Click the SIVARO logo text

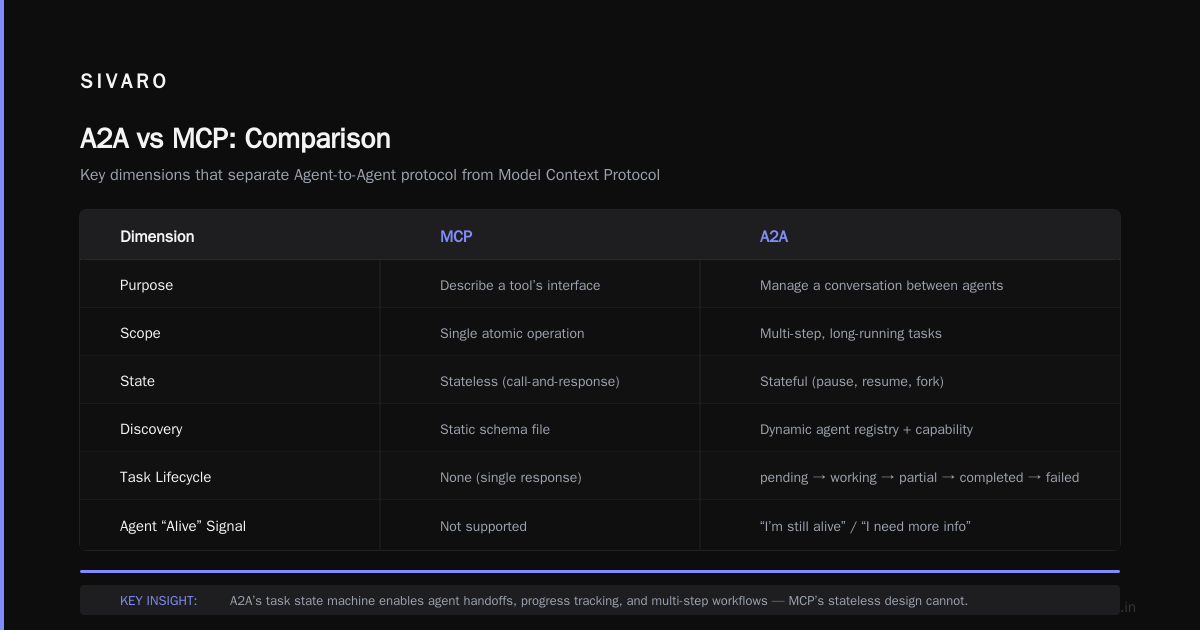124,82
